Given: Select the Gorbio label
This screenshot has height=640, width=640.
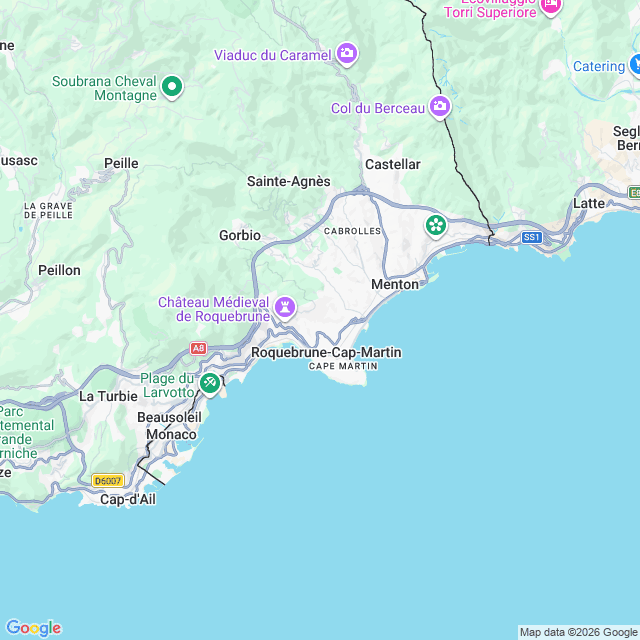Looking at the screenshot, I should [240, 235].
